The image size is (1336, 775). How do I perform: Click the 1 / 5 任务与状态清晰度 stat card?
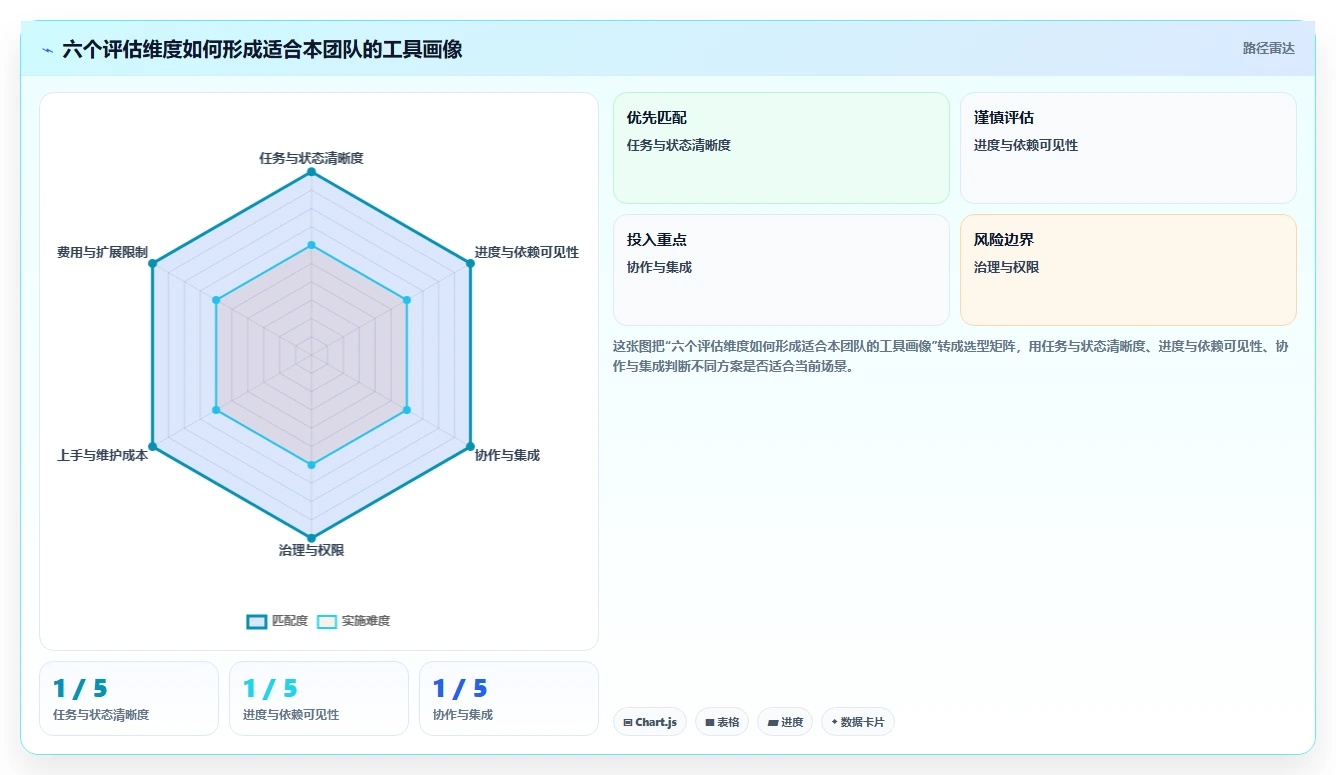click(129, 698)
